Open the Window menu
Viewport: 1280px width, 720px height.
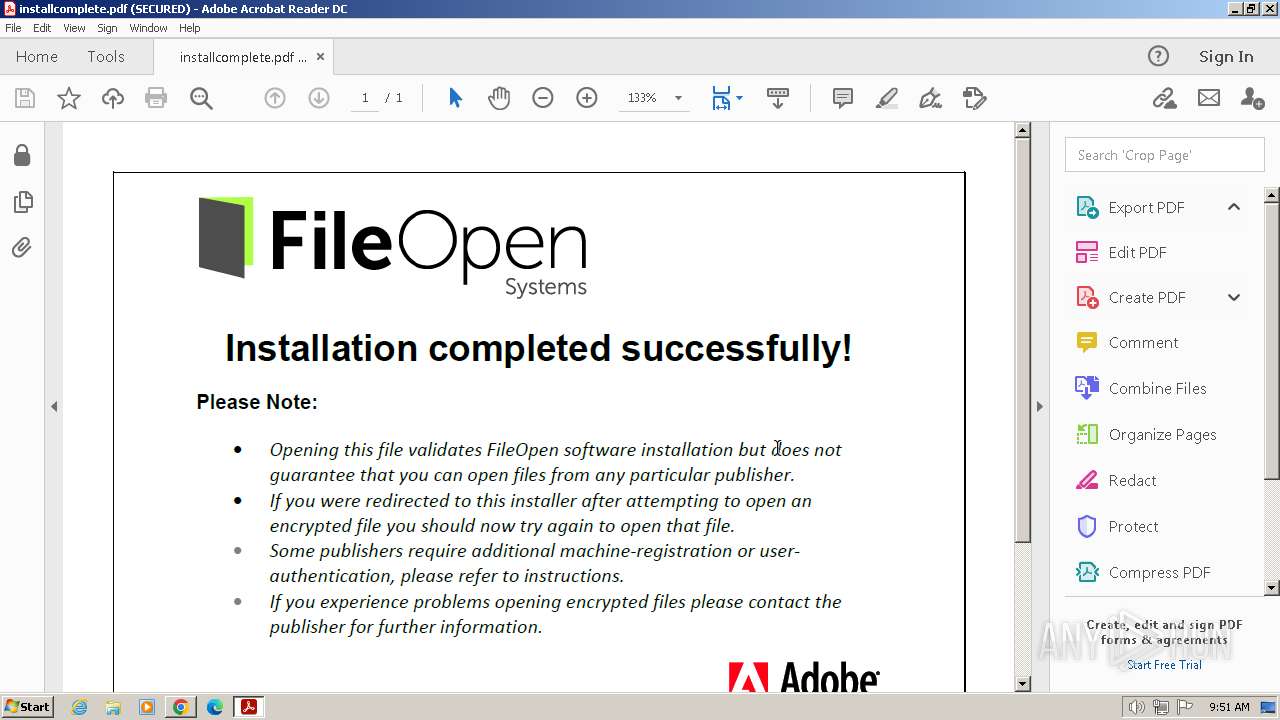point(148,28)
